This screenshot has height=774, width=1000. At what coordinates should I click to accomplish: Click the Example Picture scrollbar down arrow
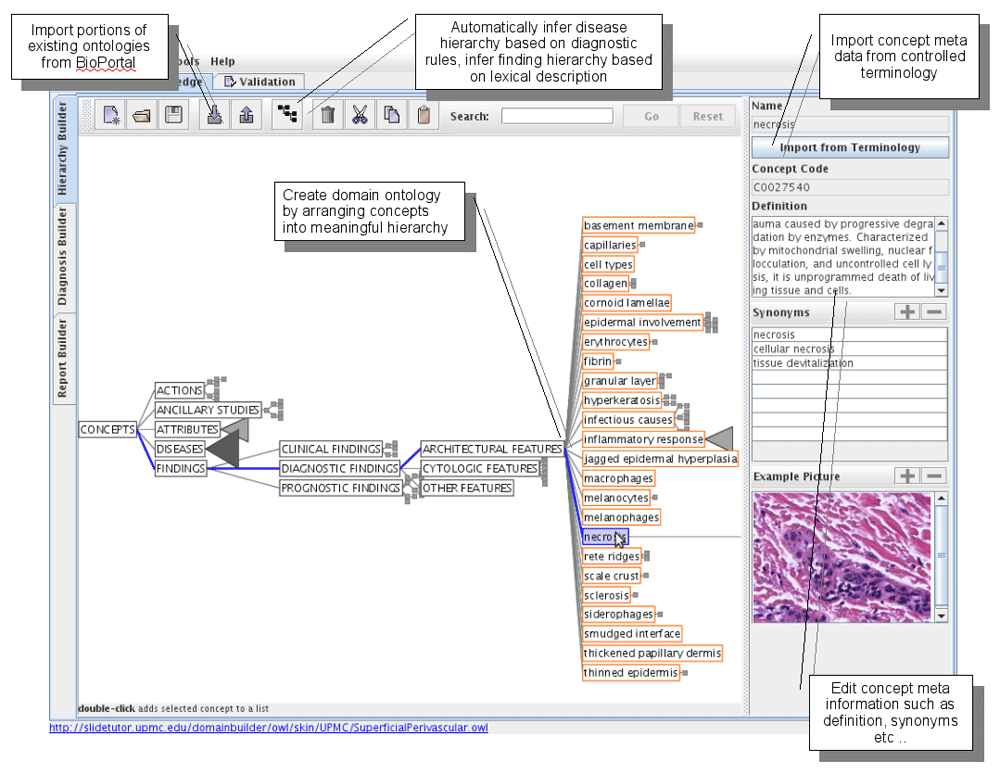(x=941, y=616)
